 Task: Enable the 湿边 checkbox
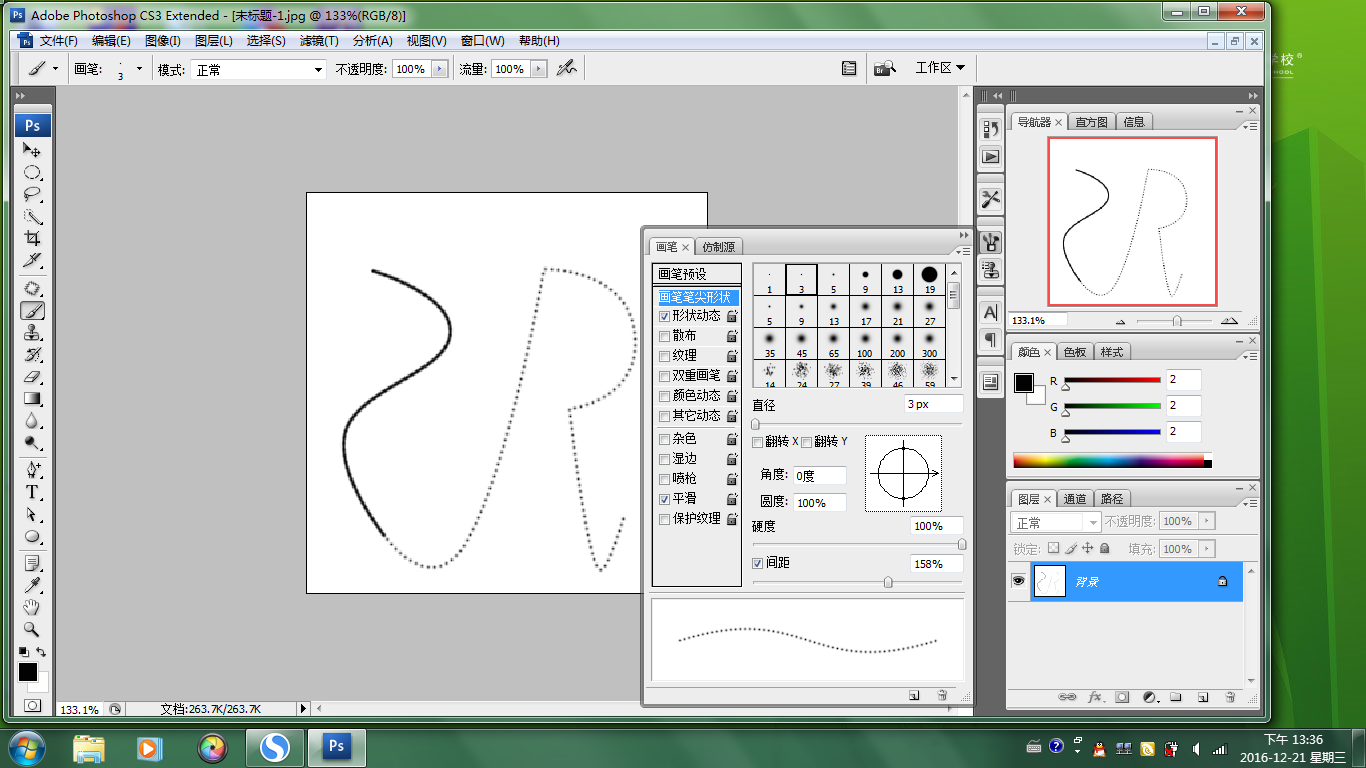665,459
